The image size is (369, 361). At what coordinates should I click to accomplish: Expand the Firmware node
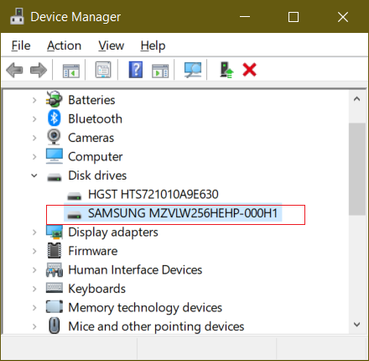tap(34, 251)
